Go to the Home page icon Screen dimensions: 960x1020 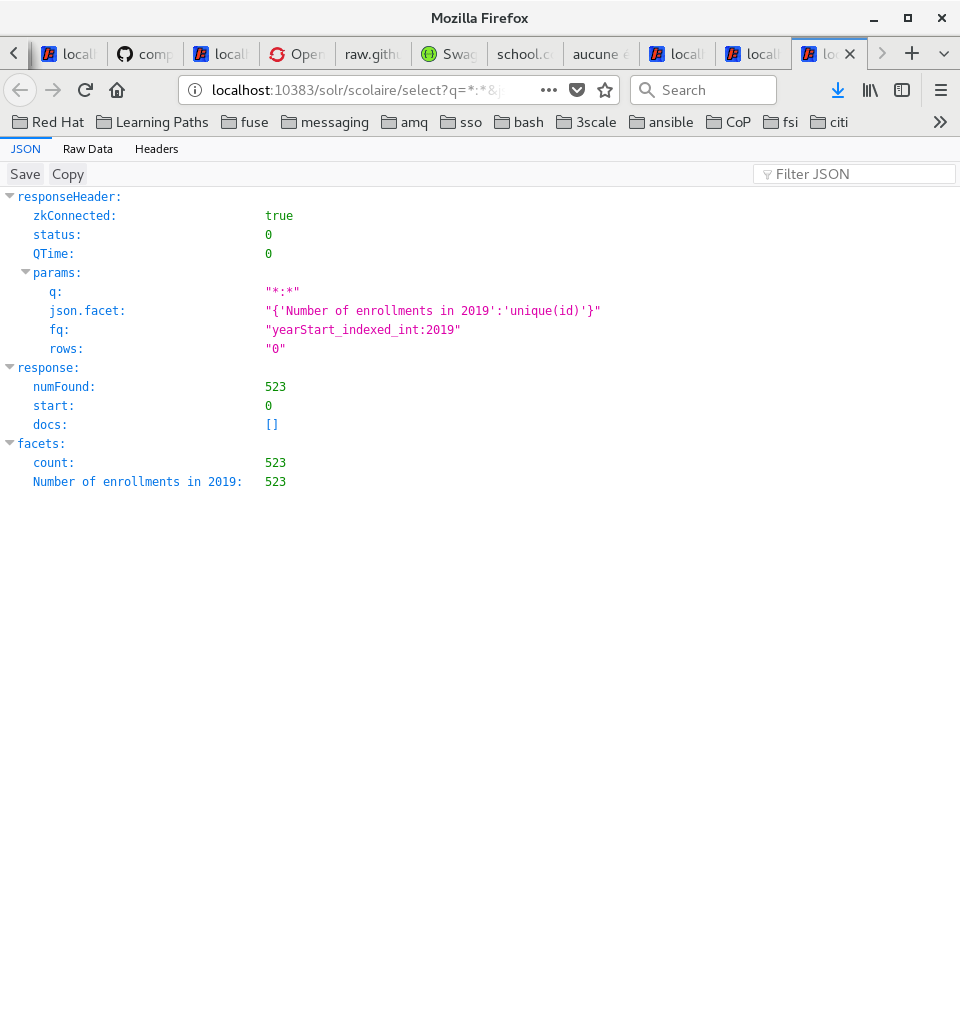[x=117, y=90]
